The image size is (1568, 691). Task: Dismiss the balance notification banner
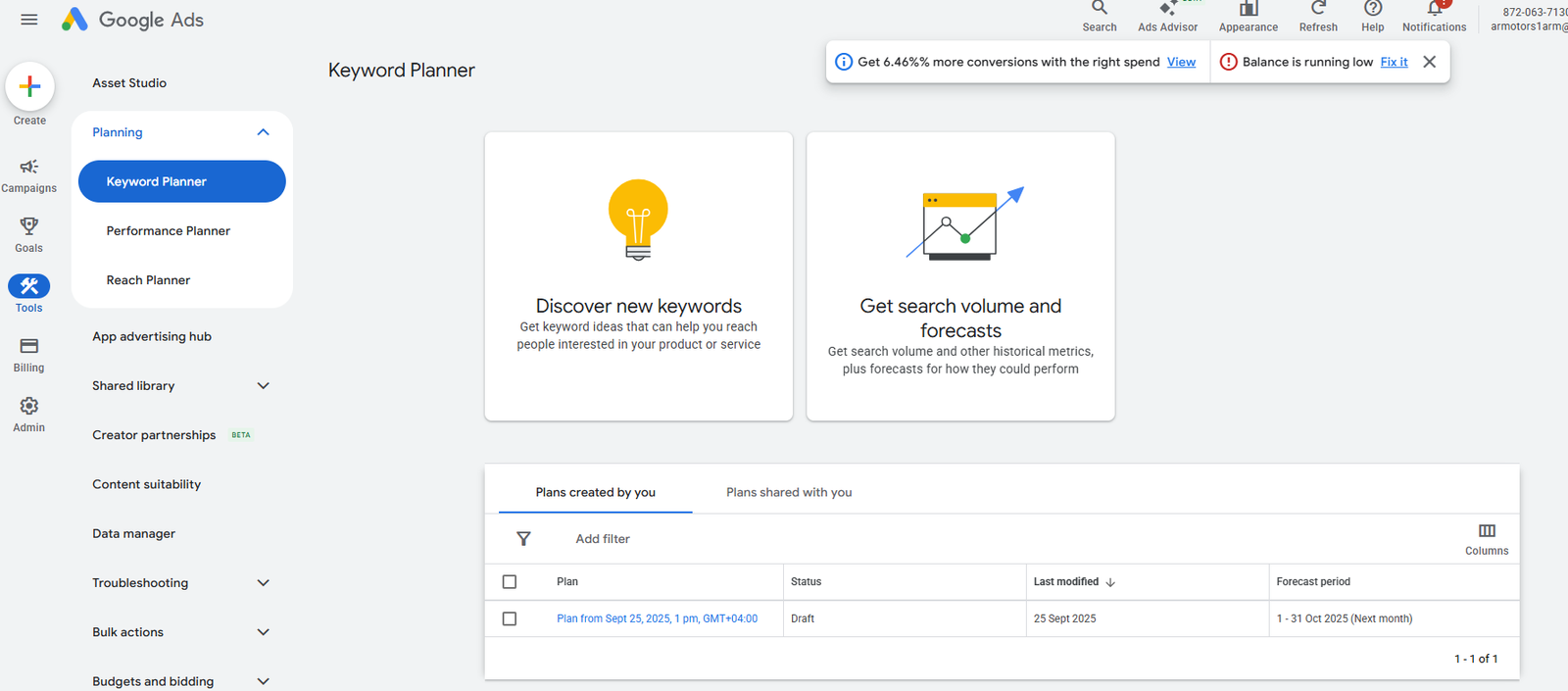(x=1430, y=62)
